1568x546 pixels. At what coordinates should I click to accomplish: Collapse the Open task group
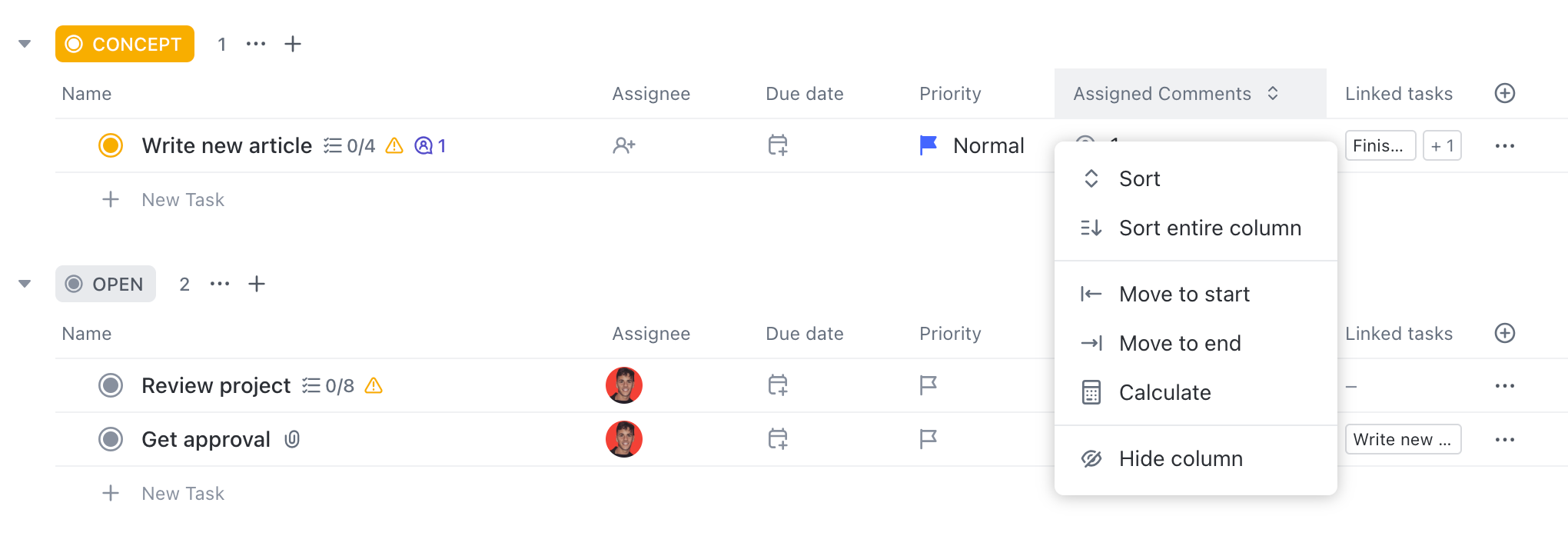25,285
